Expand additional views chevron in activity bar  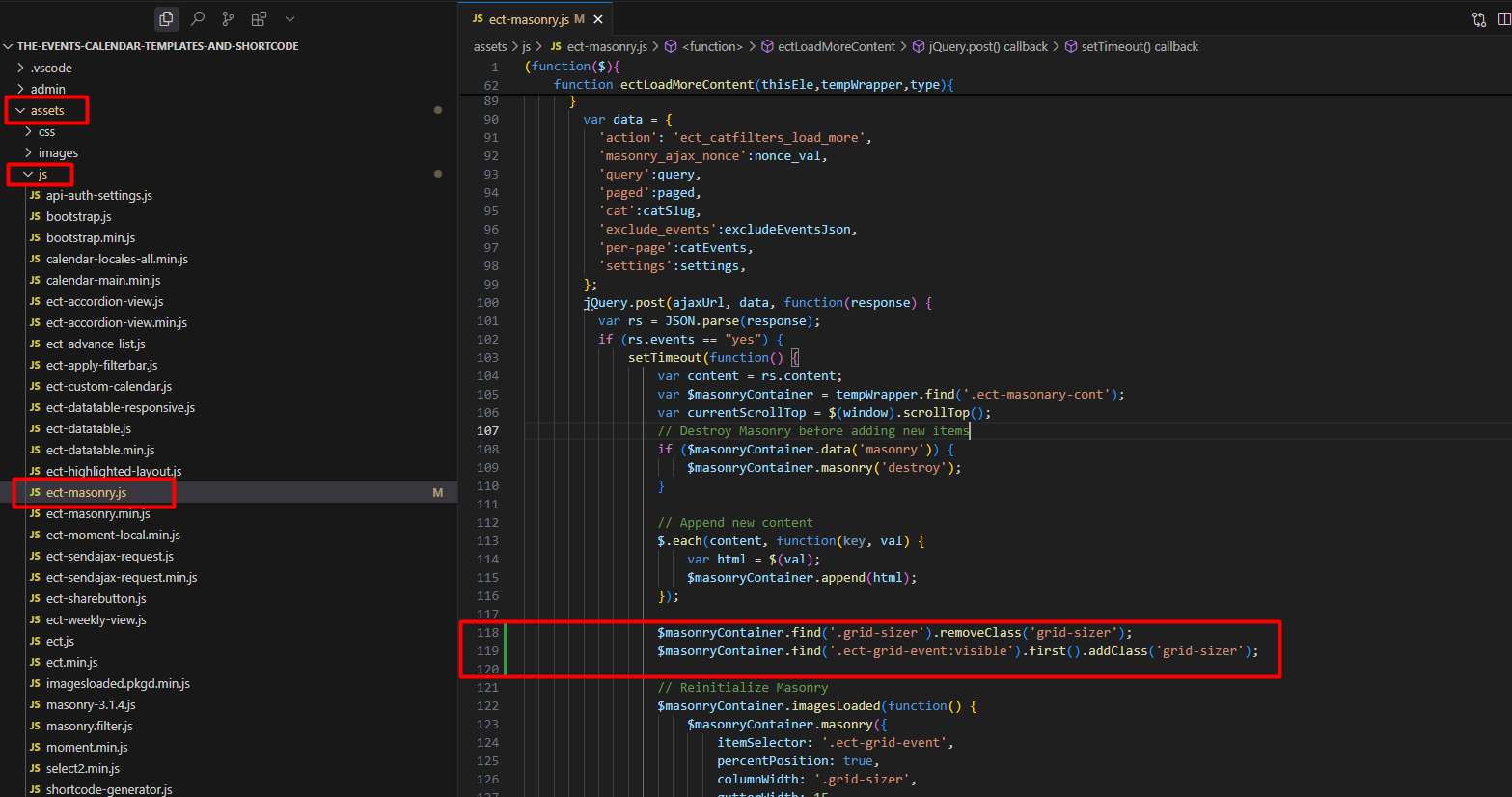click(289, 18)
